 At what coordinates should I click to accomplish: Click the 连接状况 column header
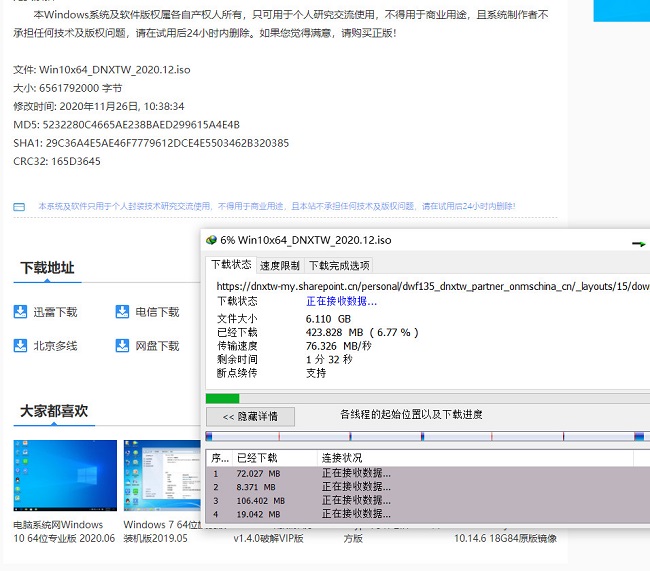(475, 458)
